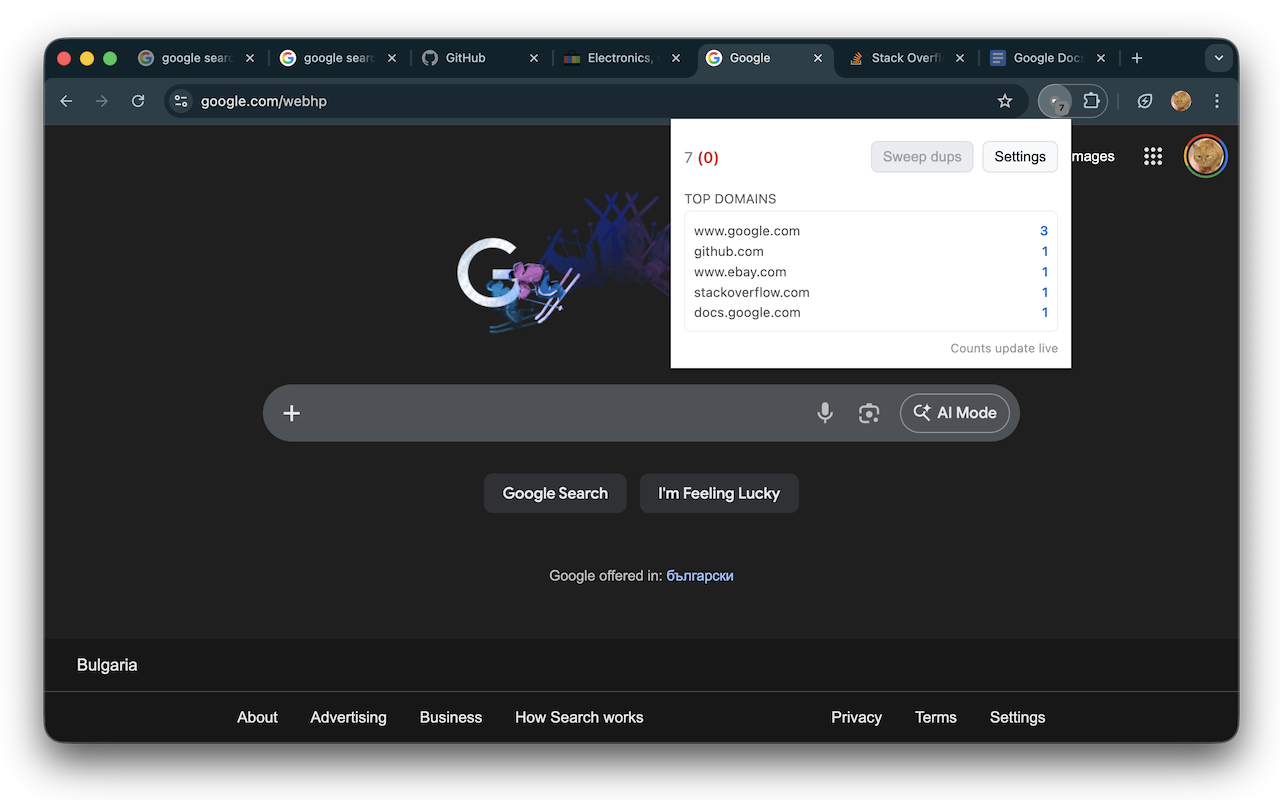Image resolution: width=1280 pixels, height=800 pixels.
Task: Open the Chrome three-dot menu
Action: pyautogui.click(x=1217, y=101)
